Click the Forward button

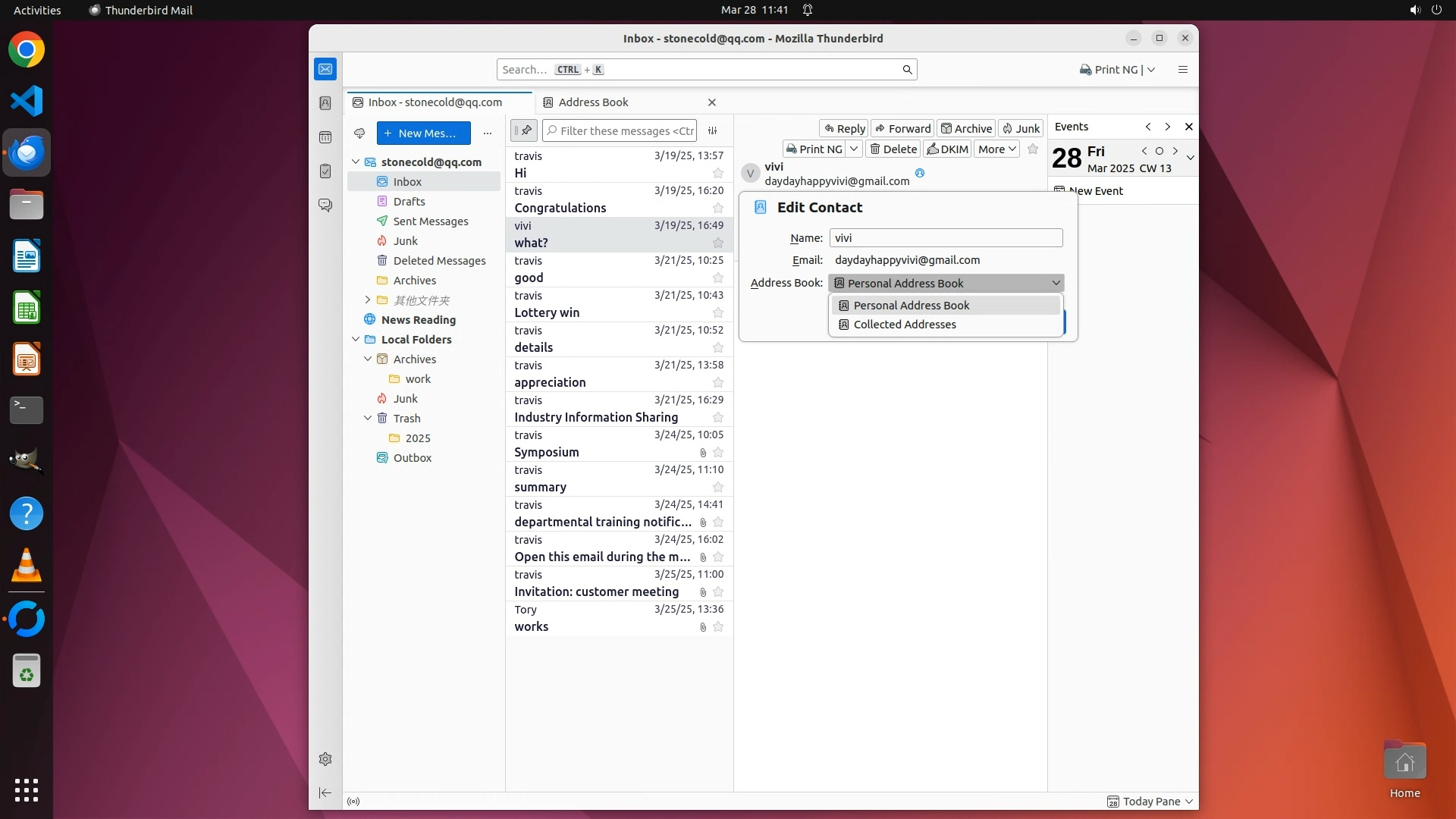click(902, 129)
